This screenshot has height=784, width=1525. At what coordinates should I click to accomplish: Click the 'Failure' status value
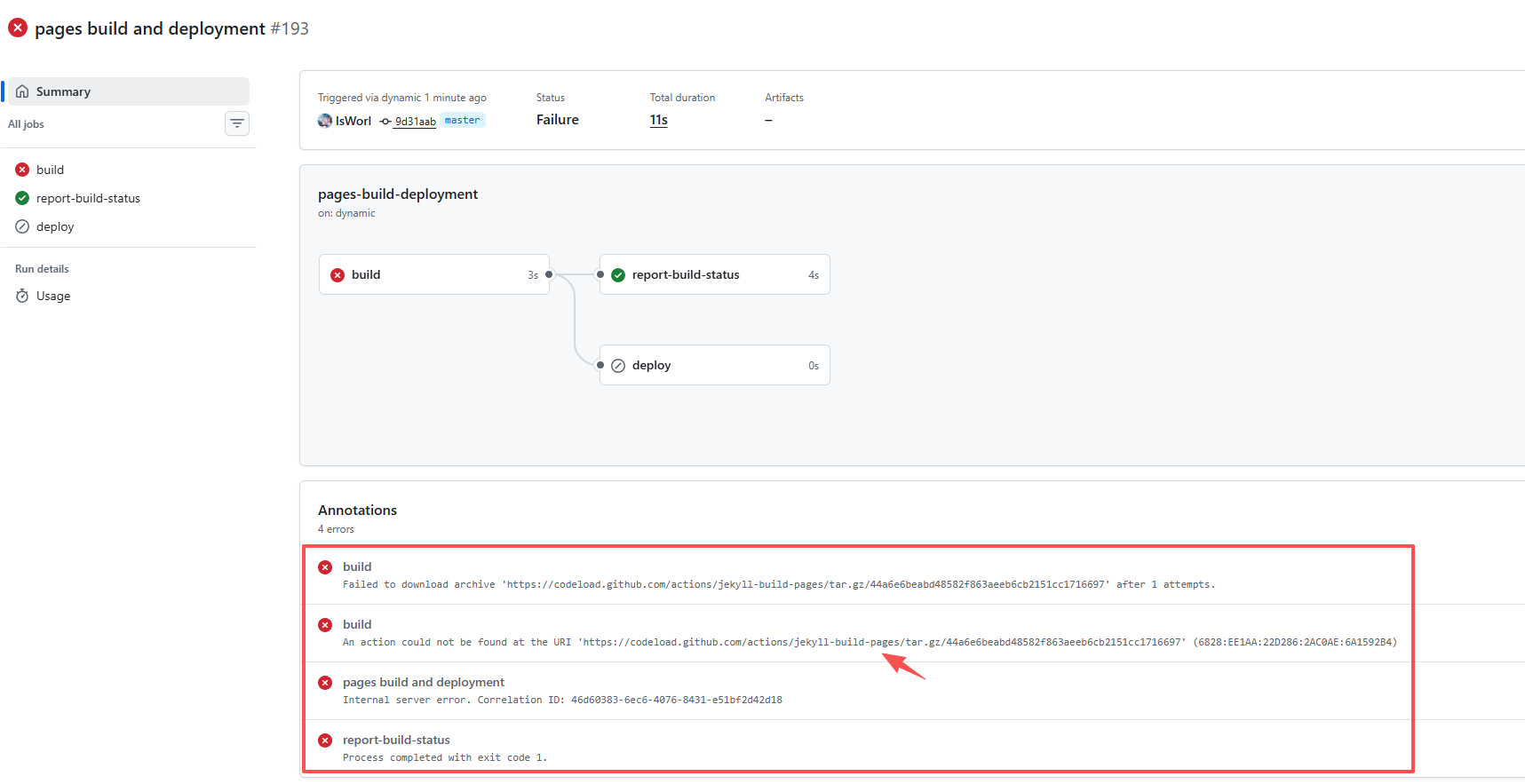(557, 120)
